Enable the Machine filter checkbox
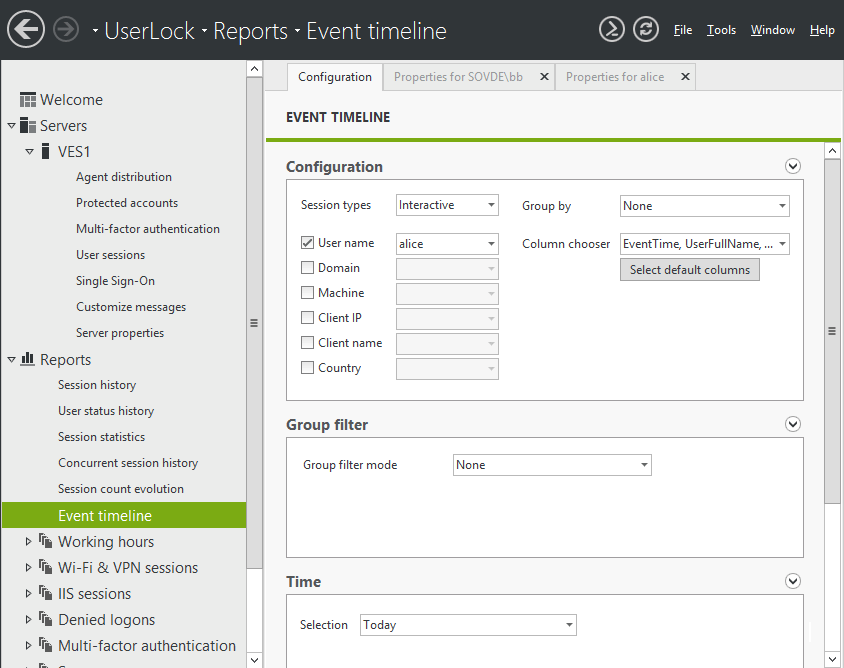The image size is (844, 668). [x=307, y=292]
